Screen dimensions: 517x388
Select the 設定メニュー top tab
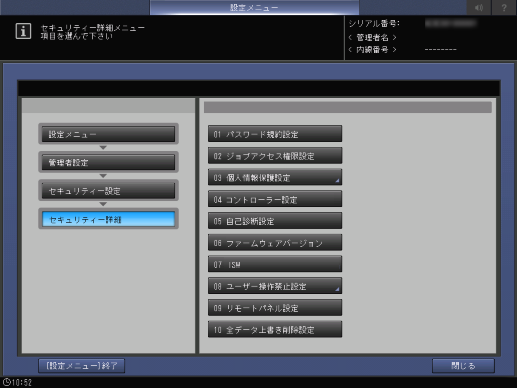click(254, 7)
